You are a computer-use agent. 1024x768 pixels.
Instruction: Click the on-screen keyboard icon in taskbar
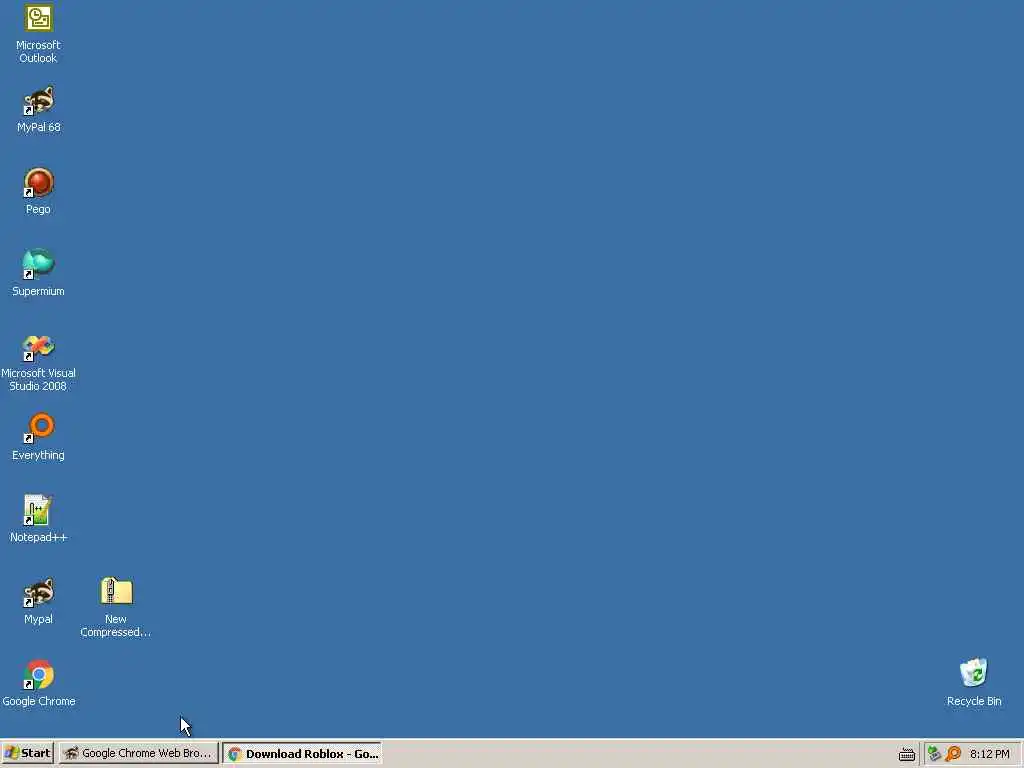point(906,754)
